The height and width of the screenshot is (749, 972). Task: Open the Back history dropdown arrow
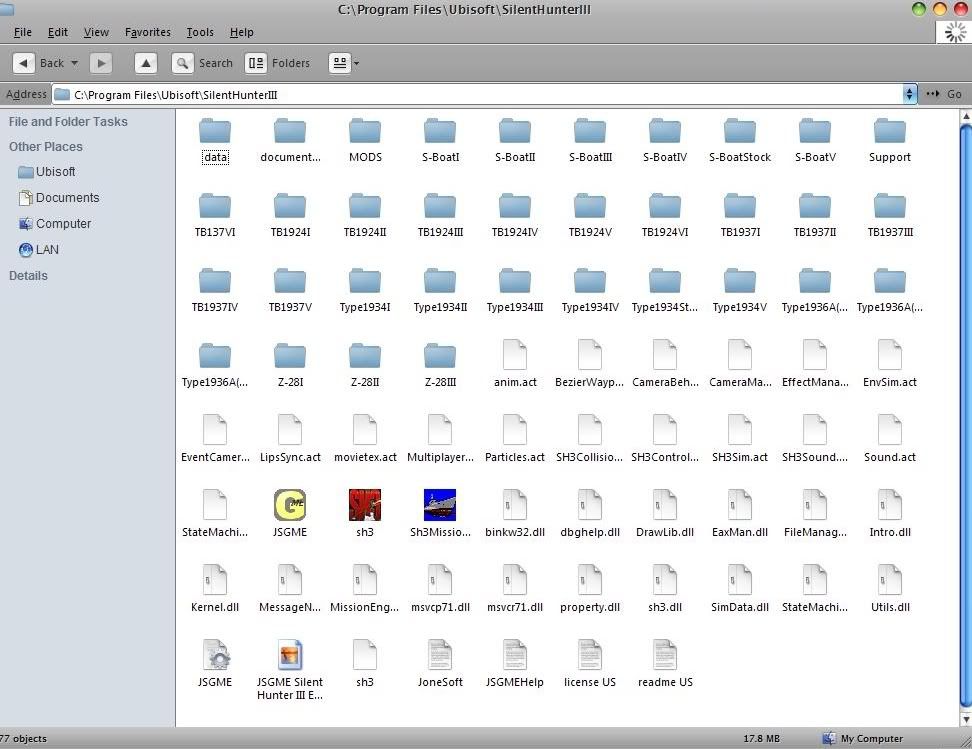point(74,63)
